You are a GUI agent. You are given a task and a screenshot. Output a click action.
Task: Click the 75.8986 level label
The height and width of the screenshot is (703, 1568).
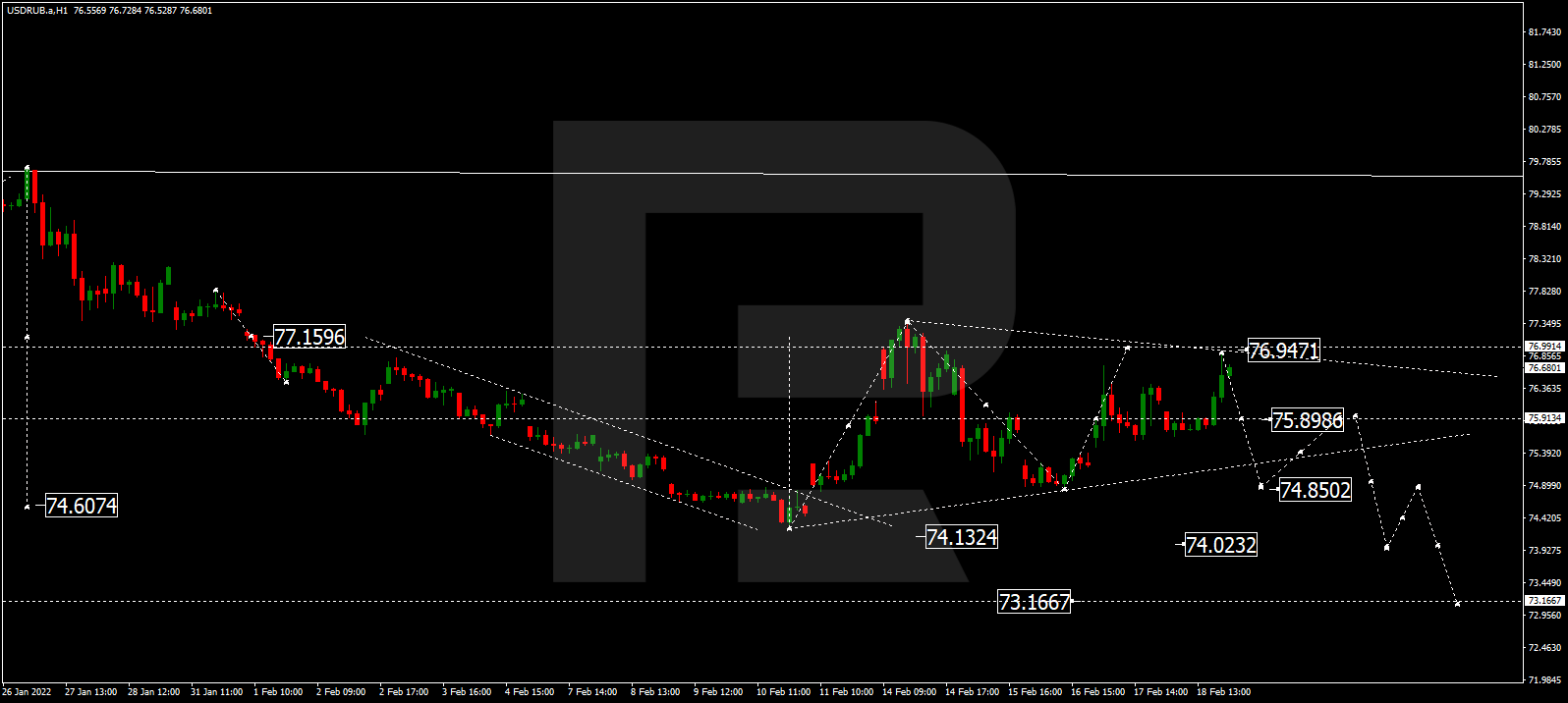[1307, 420]
